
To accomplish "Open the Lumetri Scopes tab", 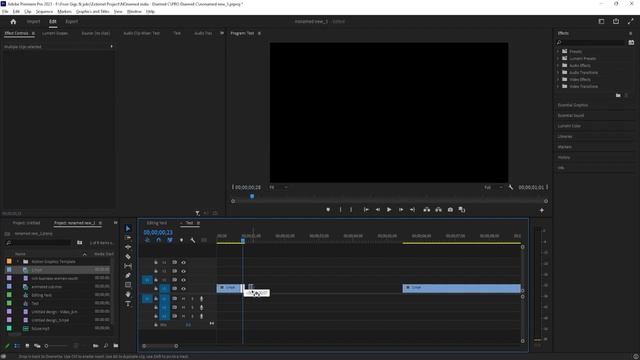I will point(55,33).
